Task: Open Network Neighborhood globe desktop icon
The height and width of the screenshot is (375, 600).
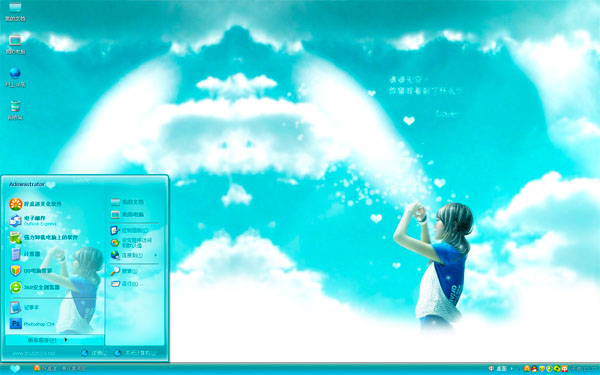Action: (15, 77)
